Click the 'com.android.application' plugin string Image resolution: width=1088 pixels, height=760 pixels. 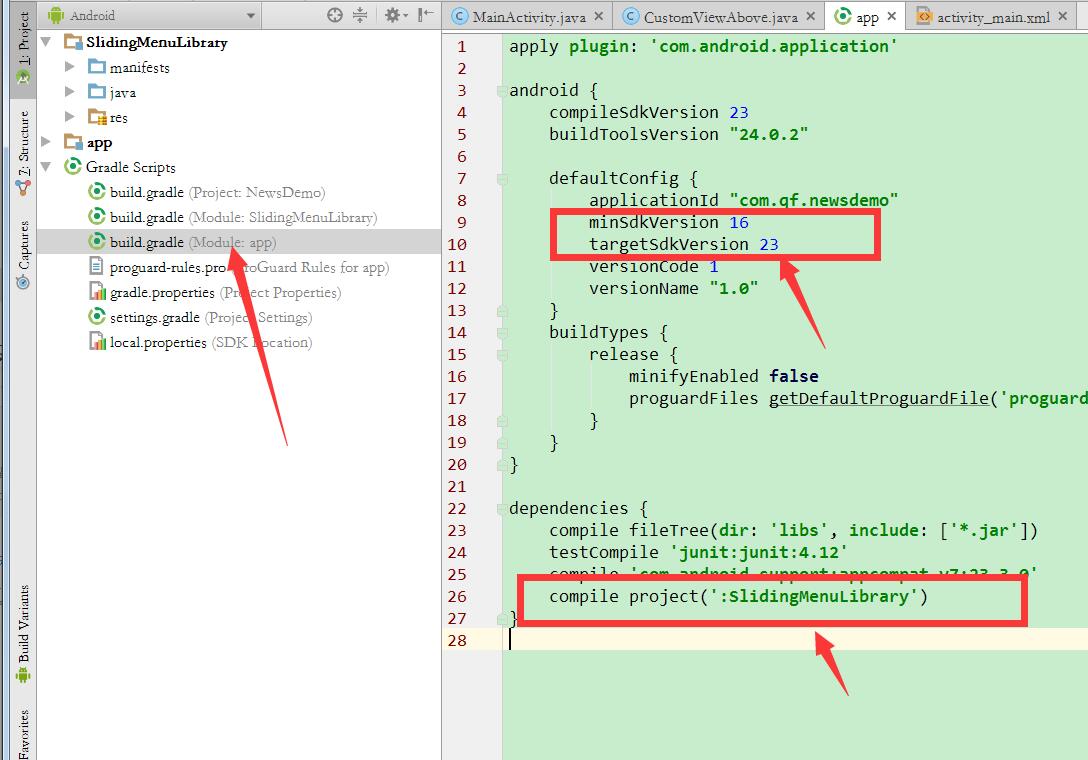pyautogui.click(x=774, y=47)
